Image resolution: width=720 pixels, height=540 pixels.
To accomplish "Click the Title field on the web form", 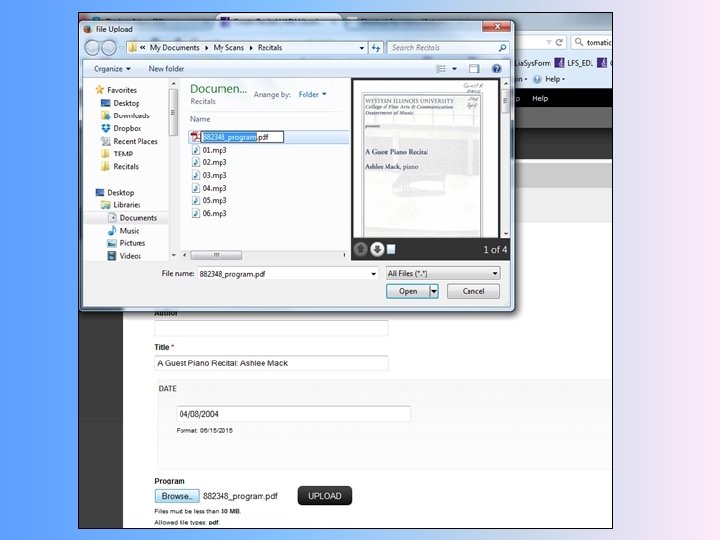I will [x=271, y=363].
